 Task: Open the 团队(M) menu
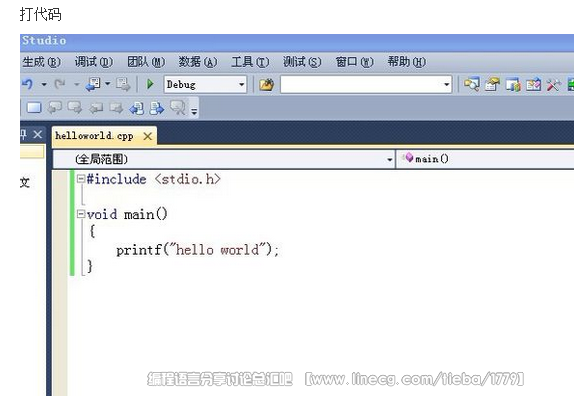(x=146, y=62)
